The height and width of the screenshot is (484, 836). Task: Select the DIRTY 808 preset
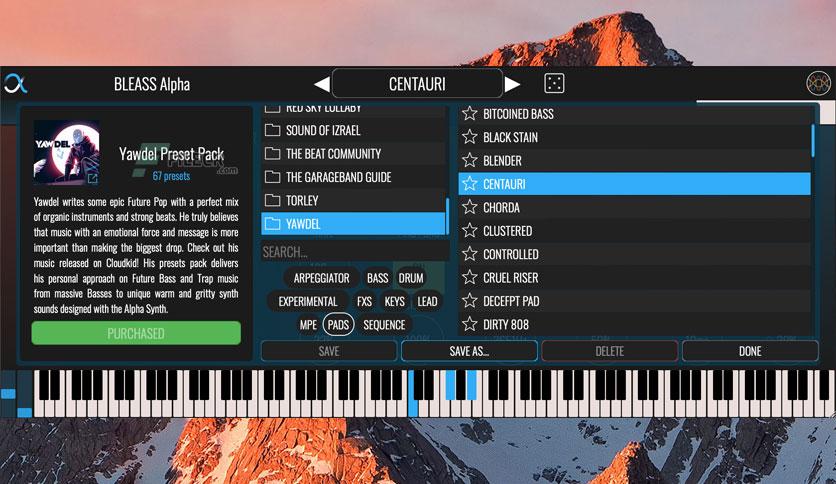point(634,324)
